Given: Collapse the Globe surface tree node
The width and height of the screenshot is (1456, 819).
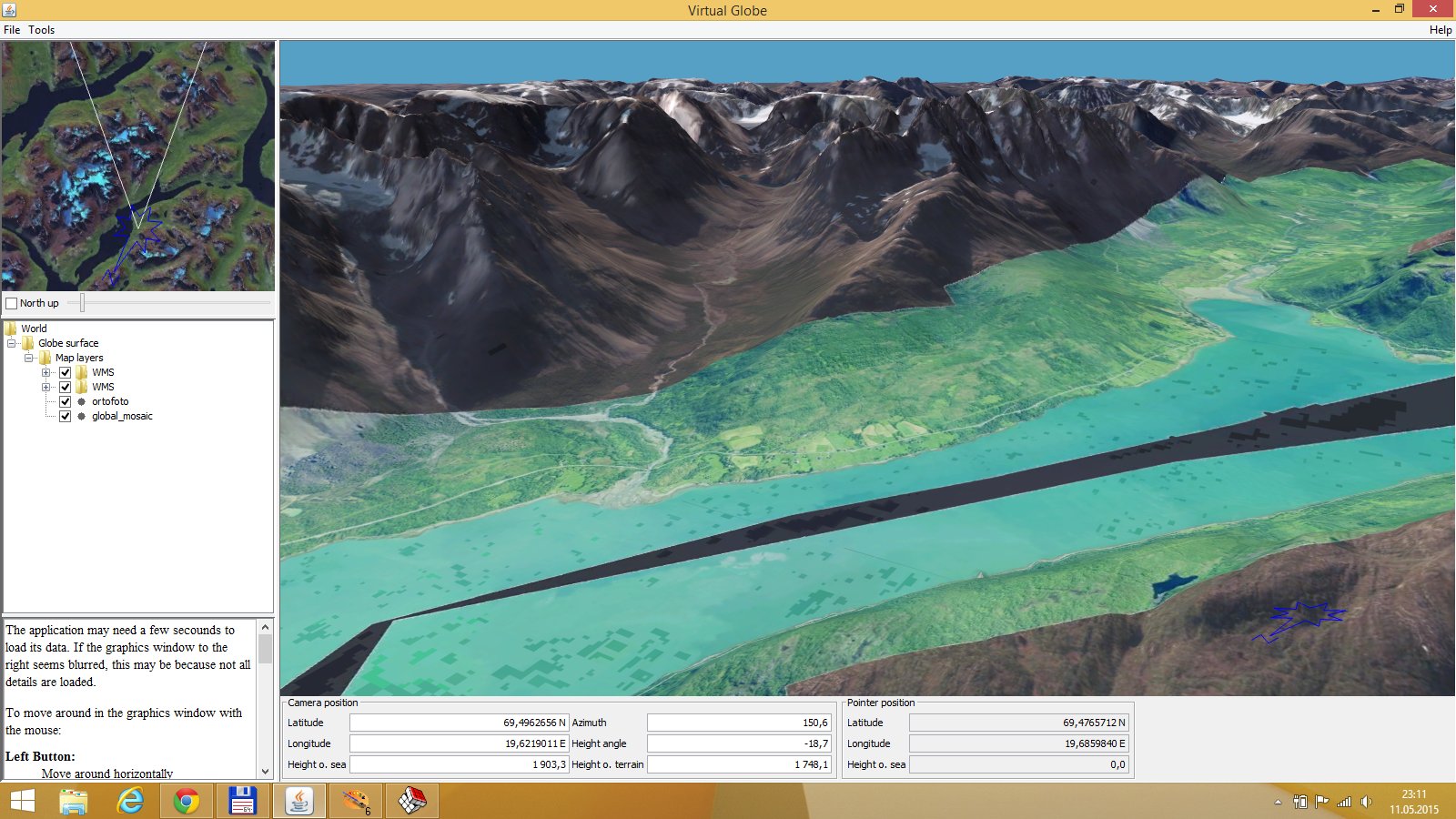Looking at the screenshot, I should point(12,343).
